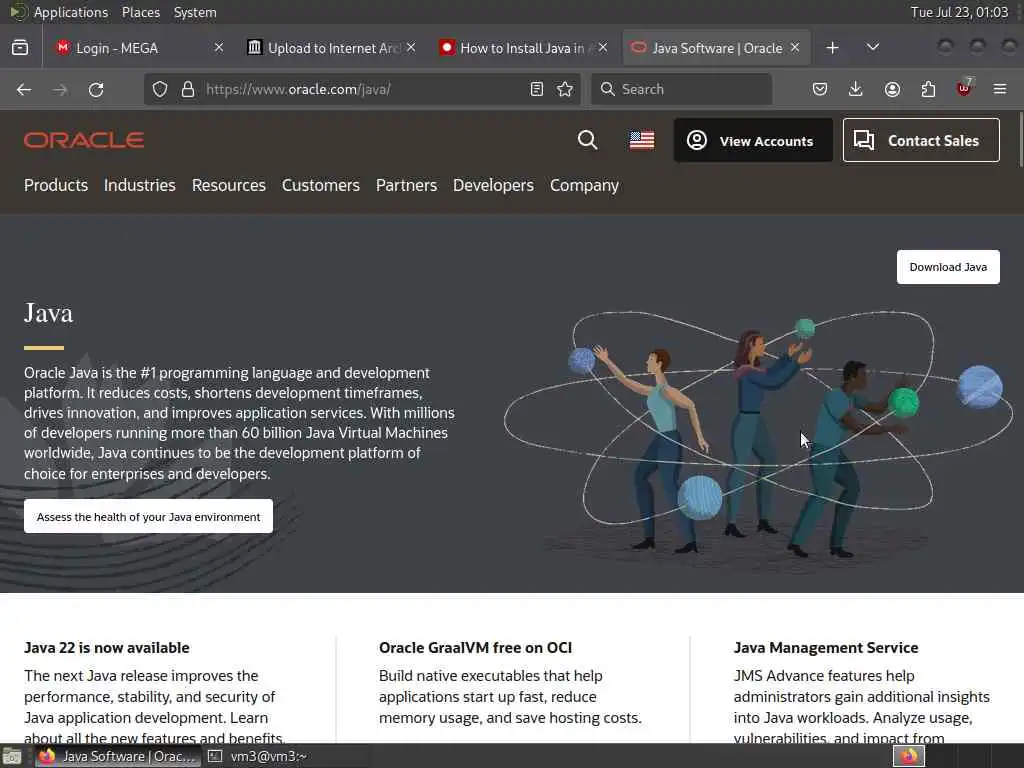This screenshot has height=768, width=1024.
Task: Close the Login - MEGA tab
Action: pyautogui.click(x=219, y=48)
